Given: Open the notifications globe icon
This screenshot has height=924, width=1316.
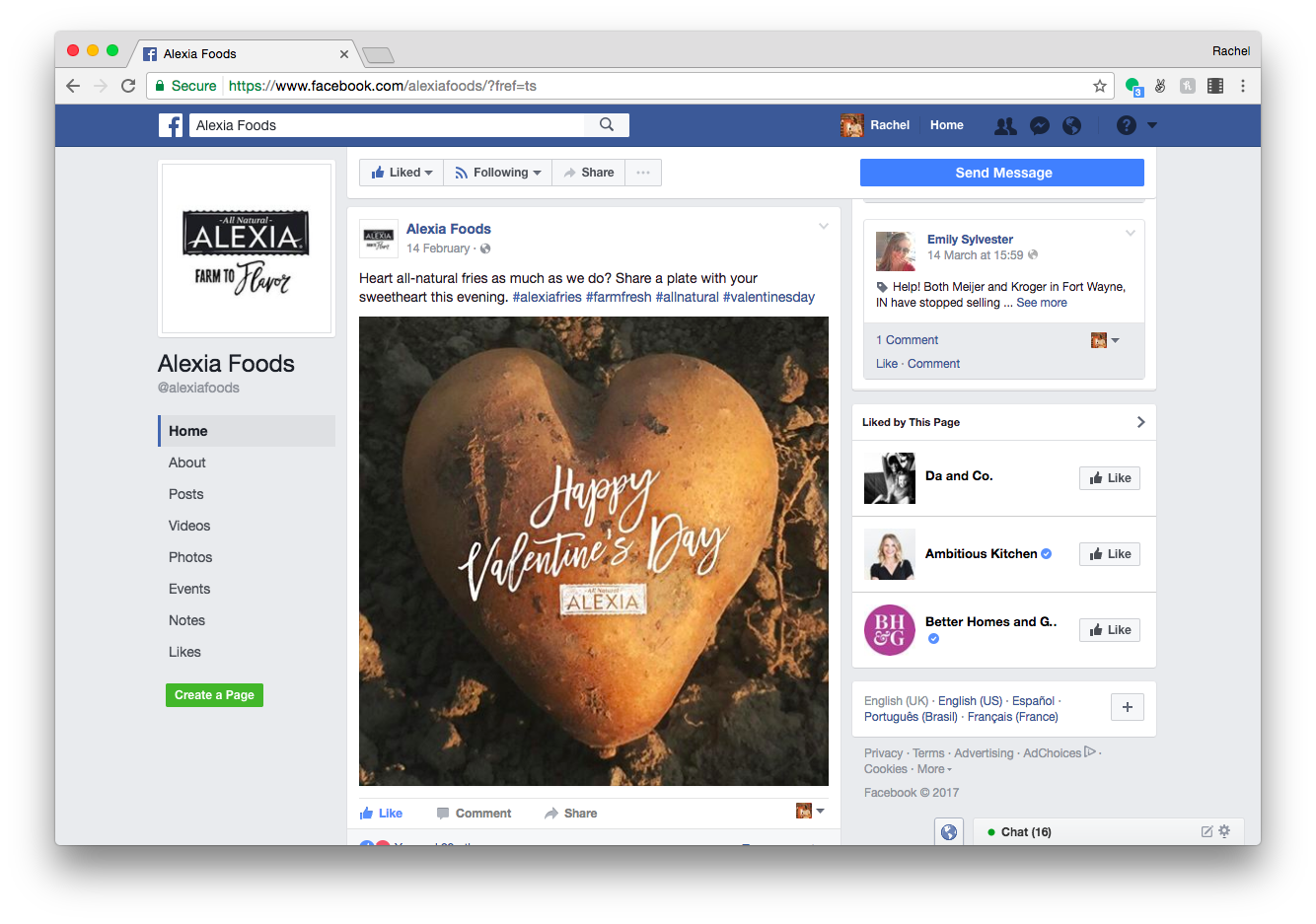Looking at the screenshot, I should pos(1071,125).
